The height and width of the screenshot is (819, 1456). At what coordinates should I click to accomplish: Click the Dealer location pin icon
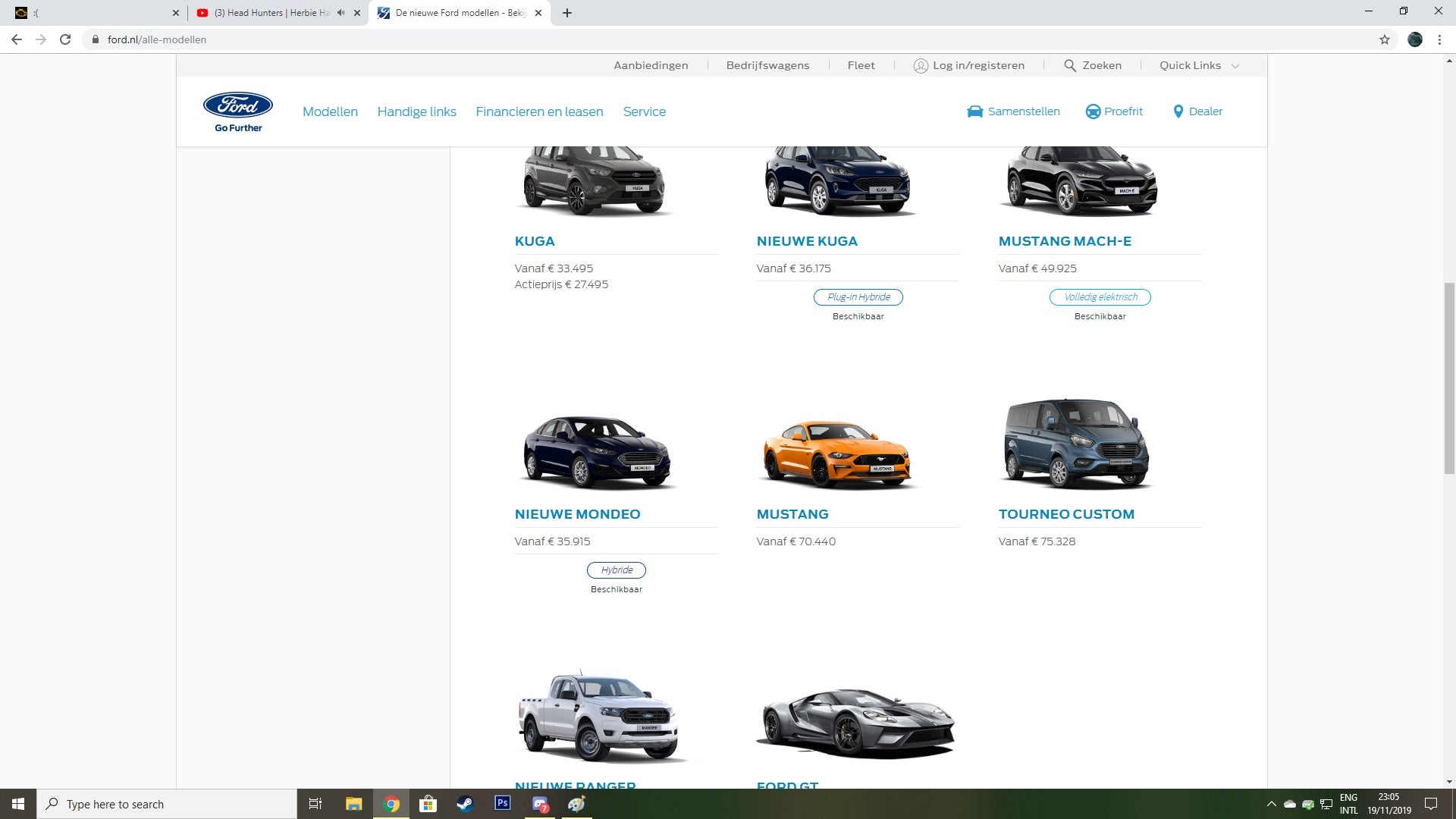pyautogui.click(x=1178, y=111)
